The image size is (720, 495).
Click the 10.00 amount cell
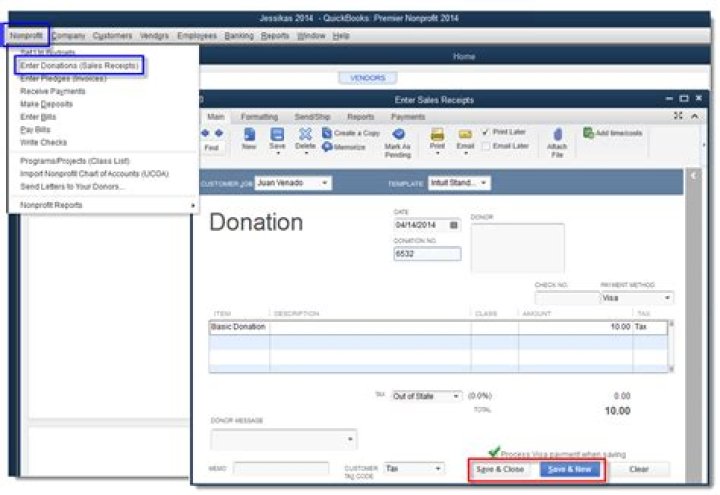pyautogui.click(x=575, y=327)
